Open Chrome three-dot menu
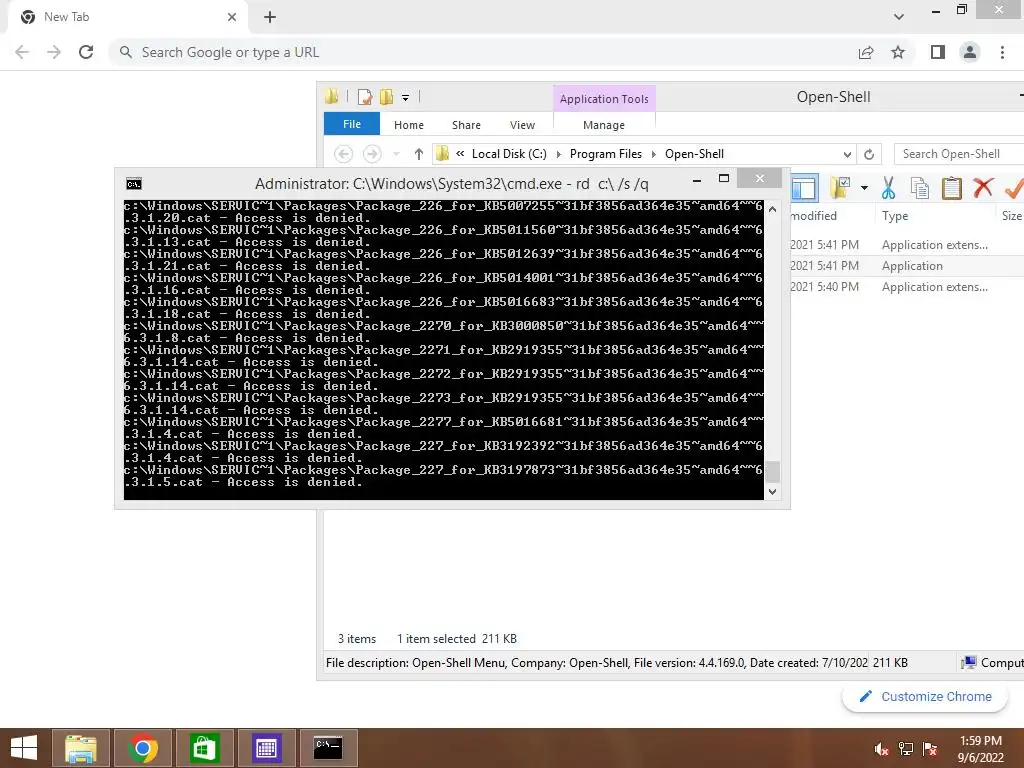The height and width of the screenshot is (768, 1024). pyautogui.click(x=1002, y=52)
